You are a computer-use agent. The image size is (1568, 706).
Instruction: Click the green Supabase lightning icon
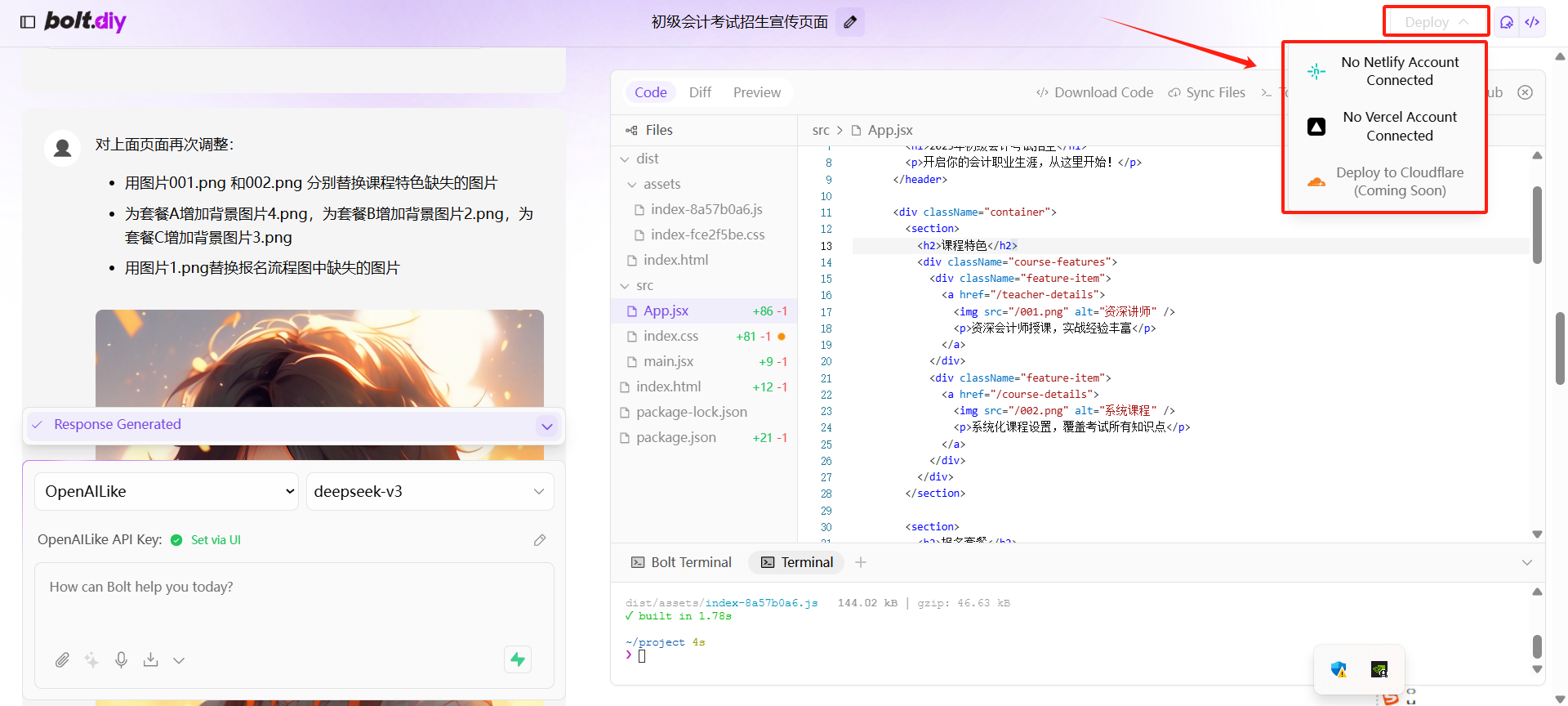[518, 659]
